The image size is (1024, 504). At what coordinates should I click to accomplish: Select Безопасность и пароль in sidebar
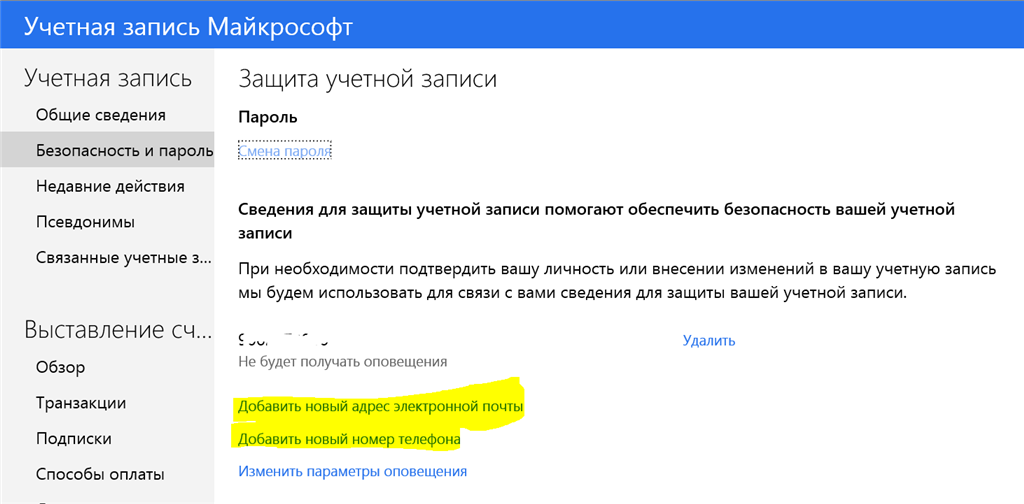[107, 151]
